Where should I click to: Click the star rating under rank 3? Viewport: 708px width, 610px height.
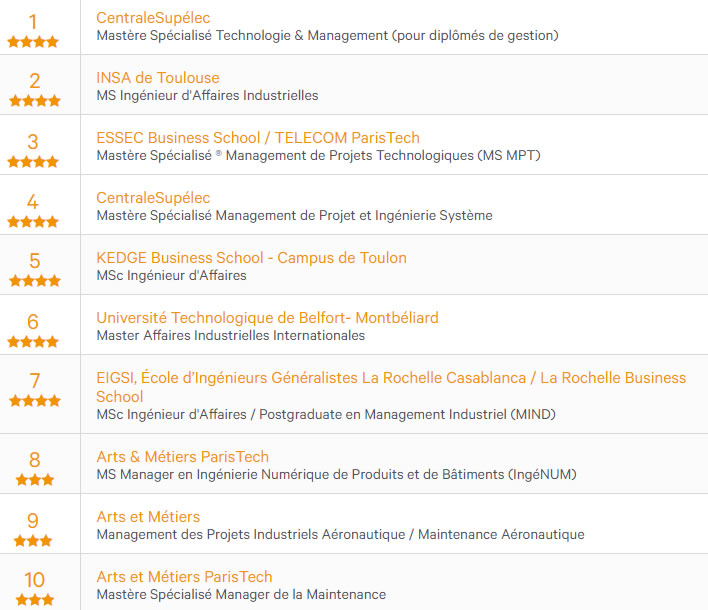[x=33, y=162]
